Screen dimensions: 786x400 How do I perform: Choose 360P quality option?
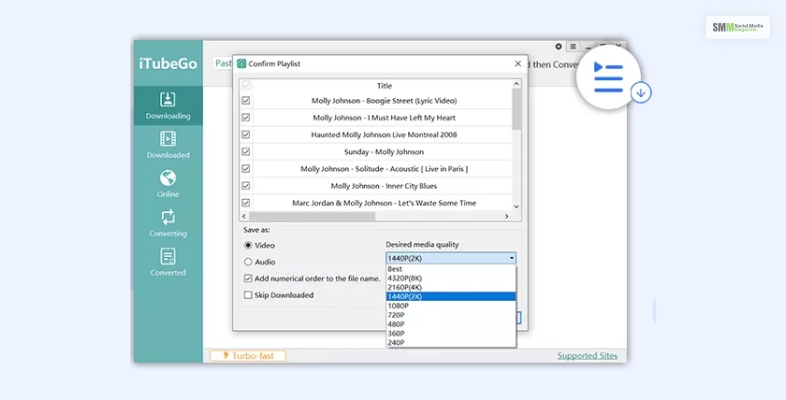pyautogui.click(x=451, y=333)
